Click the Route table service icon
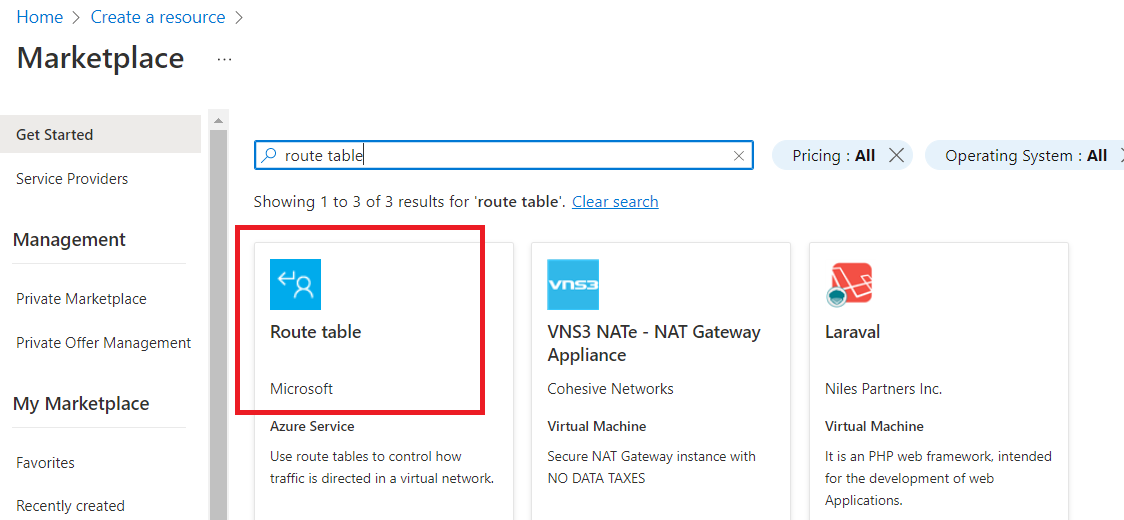Screen dimensions: 1124x520 coord(295,284)
